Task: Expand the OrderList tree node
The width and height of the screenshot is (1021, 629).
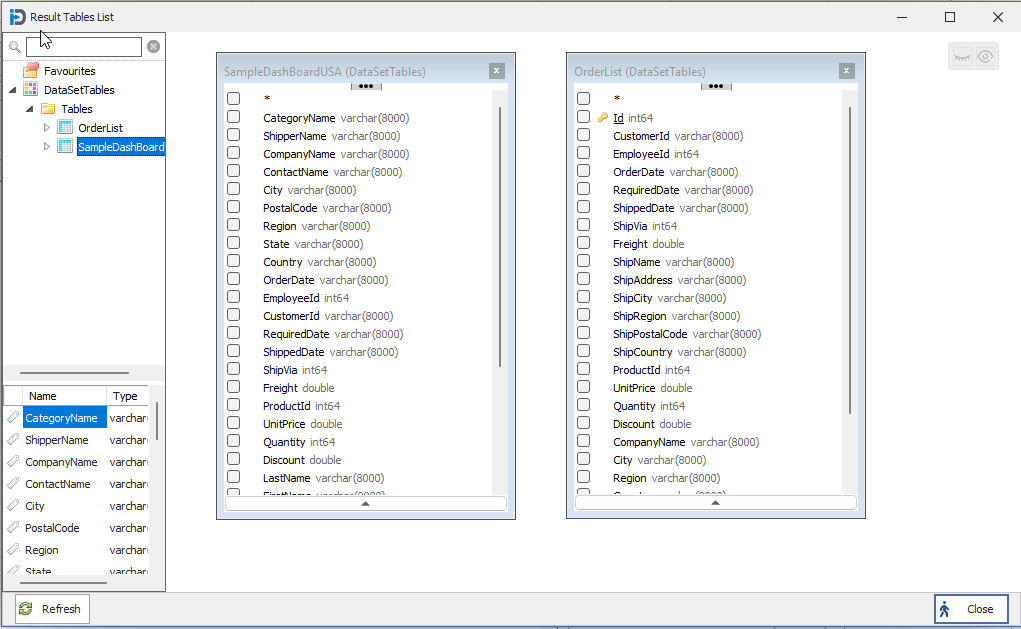Action: click(46, 128)
